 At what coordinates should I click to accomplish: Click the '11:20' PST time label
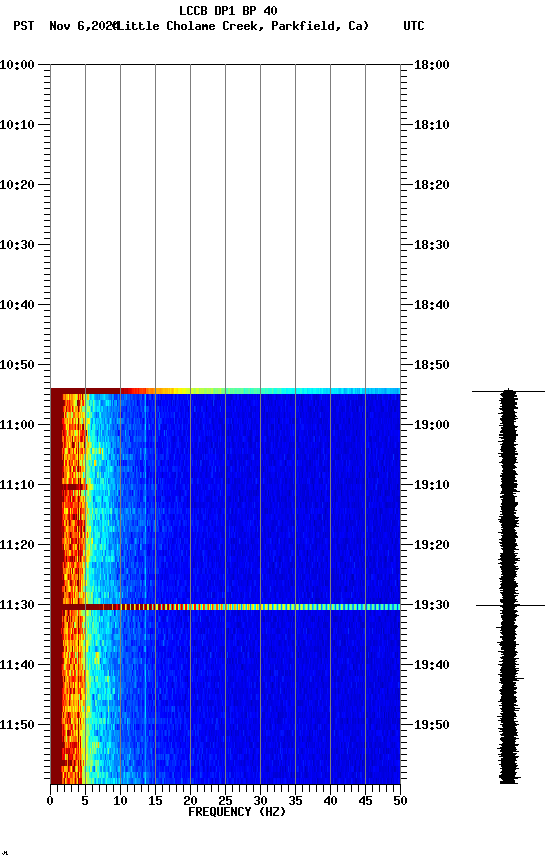tap(17, 545)
